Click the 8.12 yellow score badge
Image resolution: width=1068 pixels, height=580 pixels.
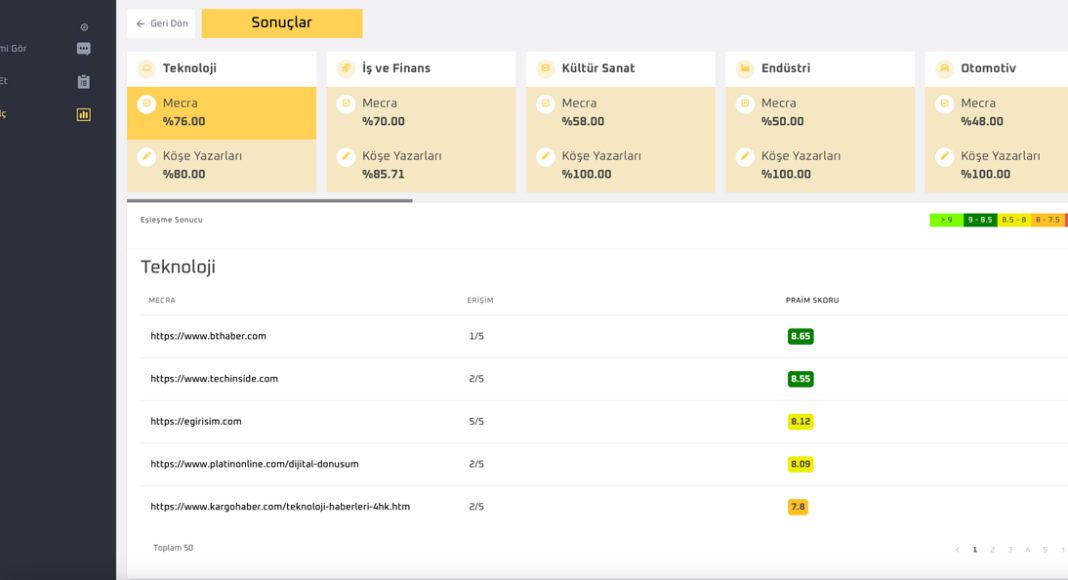click(800, 421)
